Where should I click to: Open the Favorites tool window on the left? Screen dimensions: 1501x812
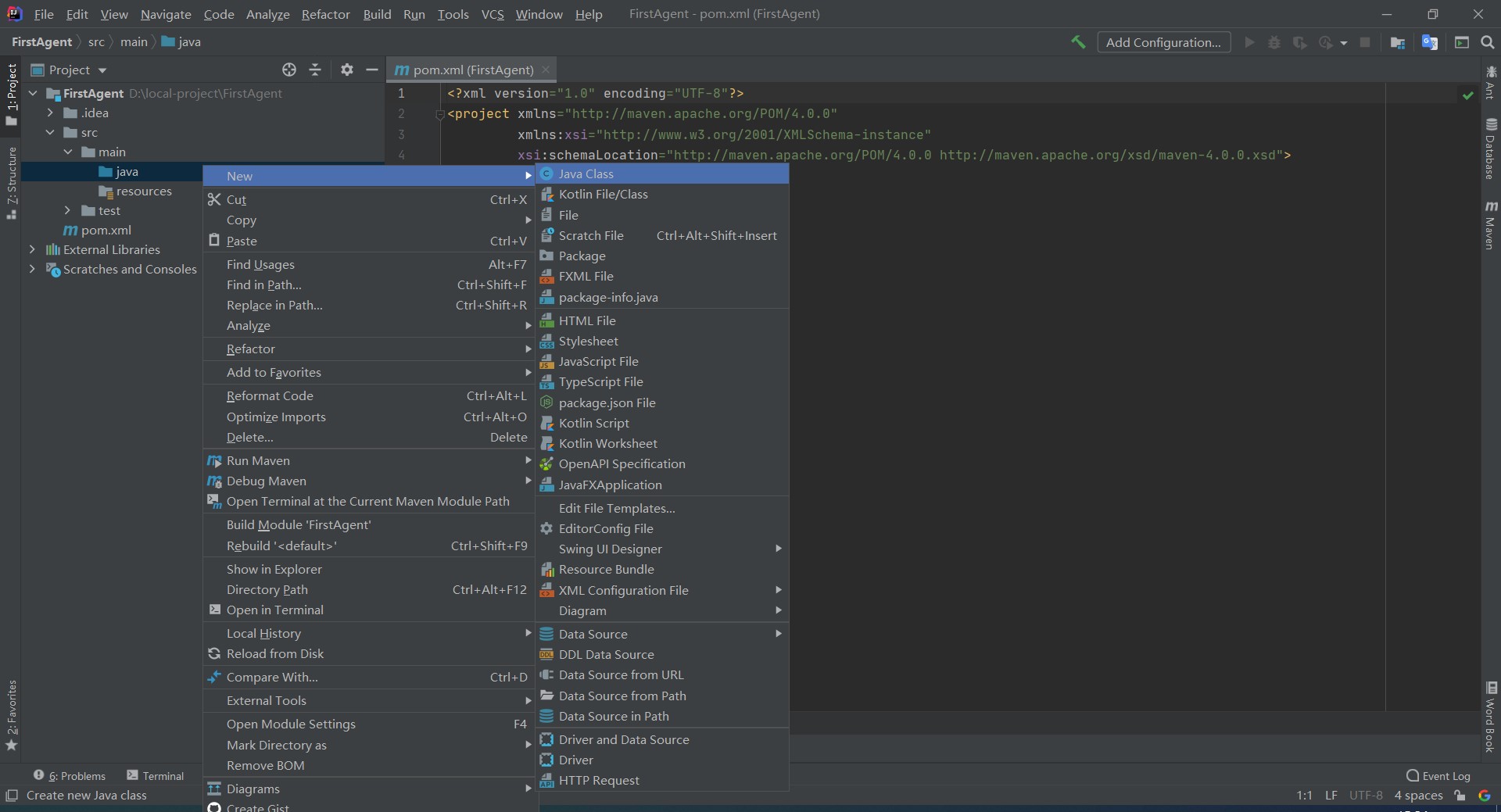click(12, 715)
